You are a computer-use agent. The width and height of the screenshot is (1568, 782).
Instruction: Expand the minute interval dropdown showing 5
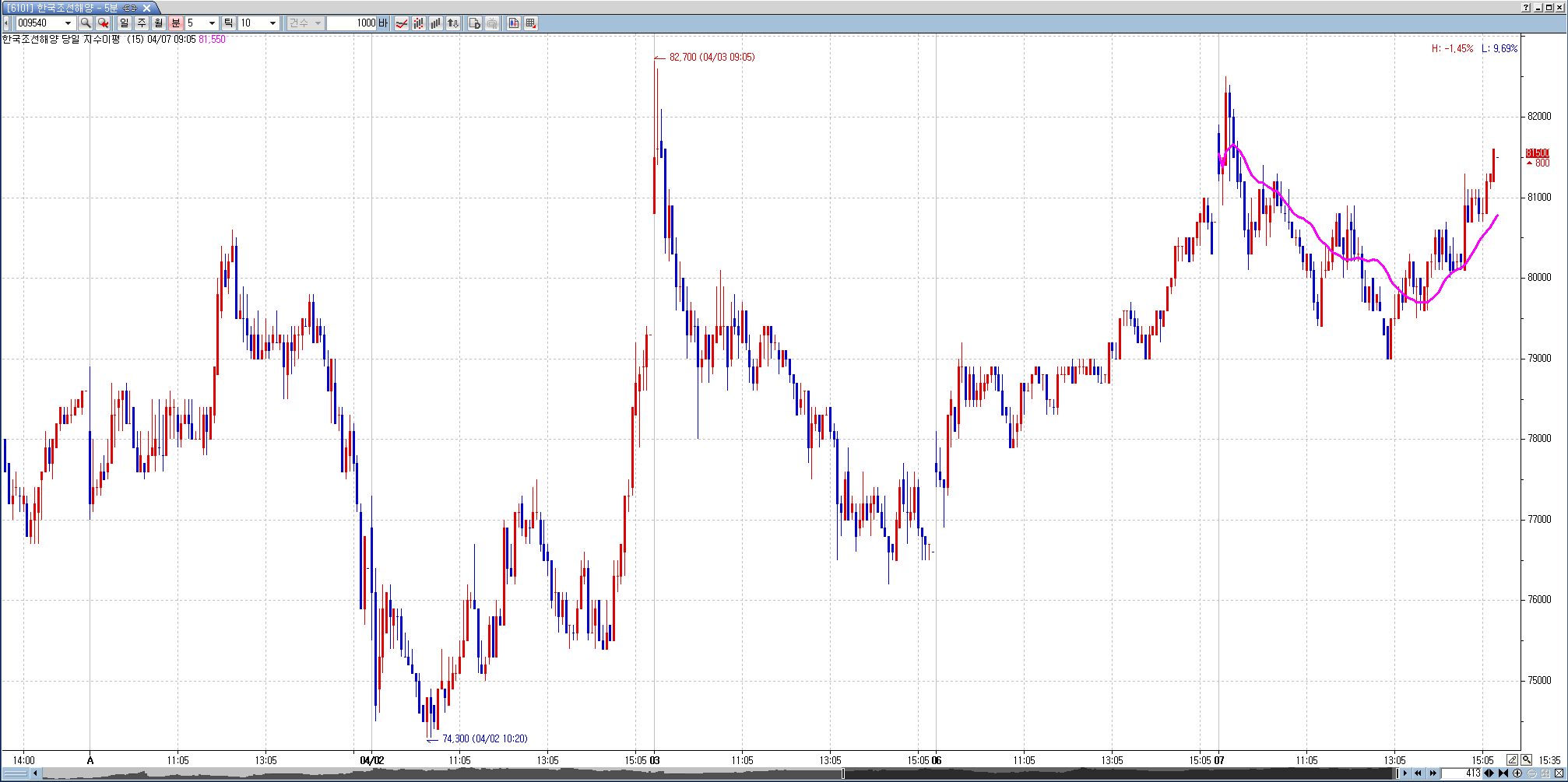point(212,23)
